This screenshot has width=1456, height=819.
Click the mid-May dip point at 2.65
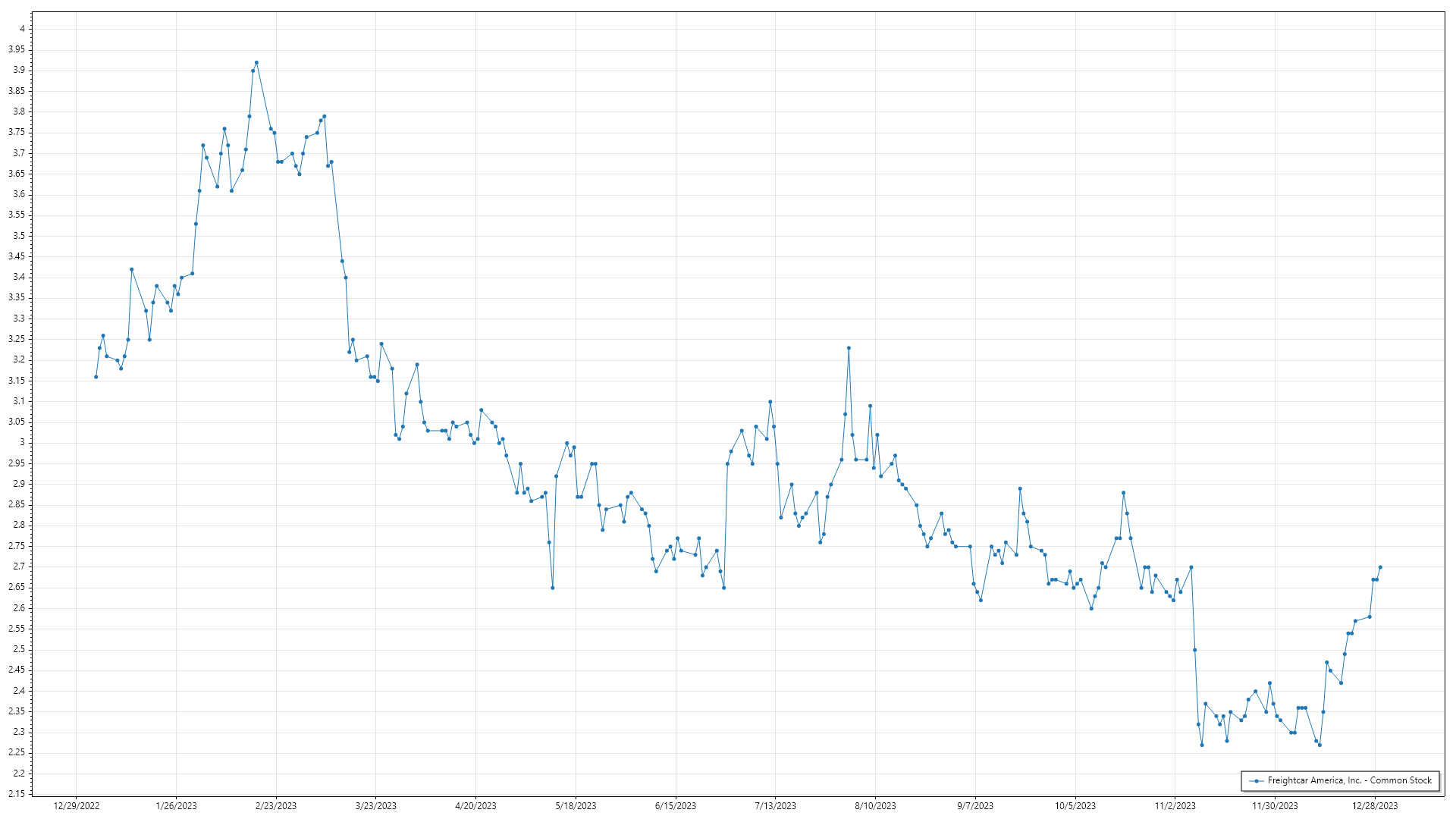click(x=553, y=588)
